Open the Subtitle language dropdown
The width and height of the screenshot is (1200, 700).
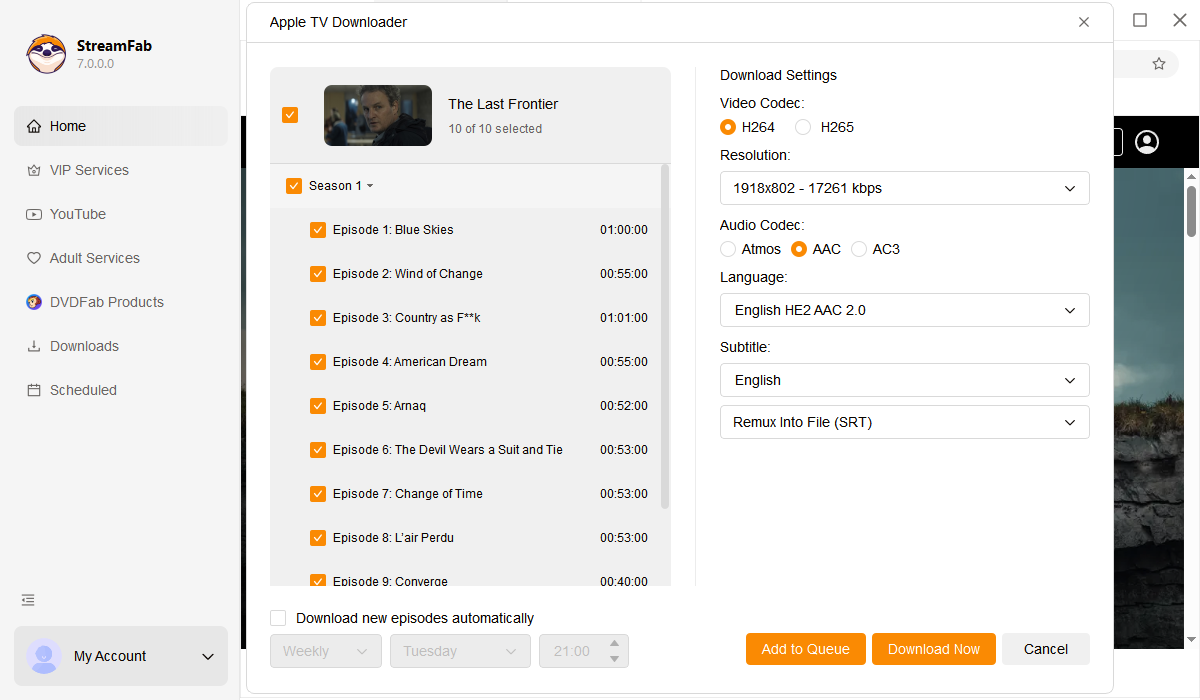click(904, 380)
